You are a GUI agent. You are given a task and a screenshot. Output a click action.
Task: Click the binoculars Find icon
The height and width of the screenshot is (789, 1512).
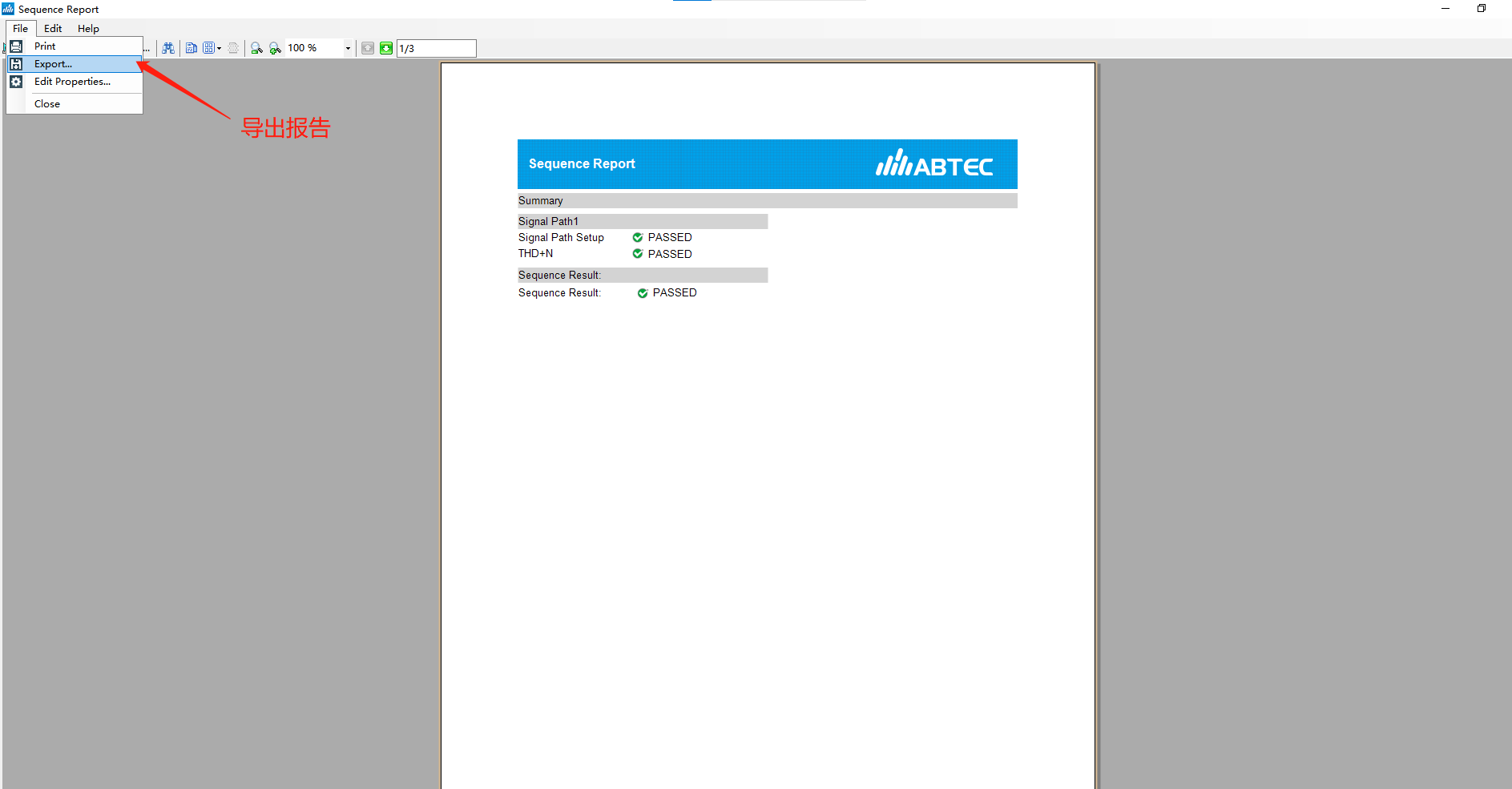click(168, 48)
